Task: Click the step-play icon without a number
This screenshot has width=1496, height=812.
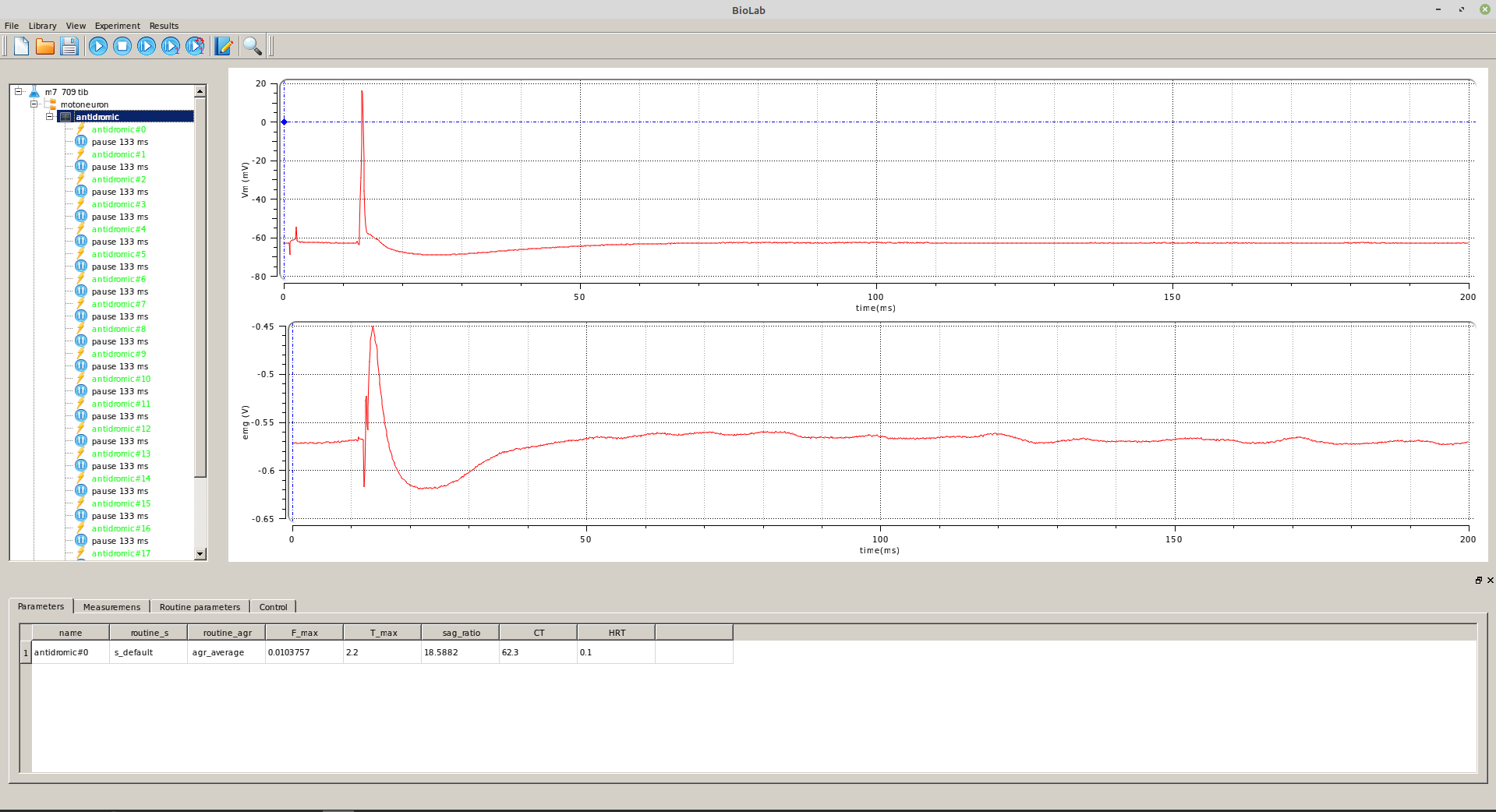Action: coord(147,46)
